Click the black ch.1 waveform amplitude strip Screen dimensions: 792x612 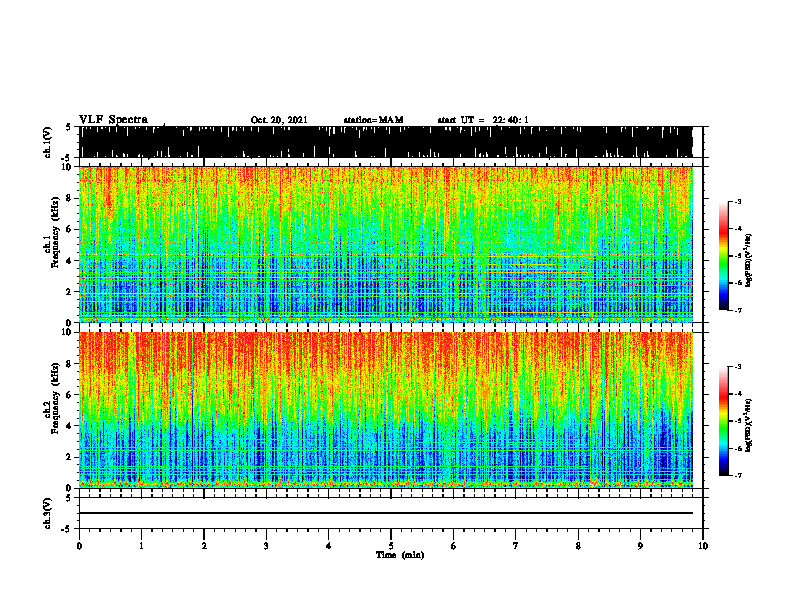385,142
